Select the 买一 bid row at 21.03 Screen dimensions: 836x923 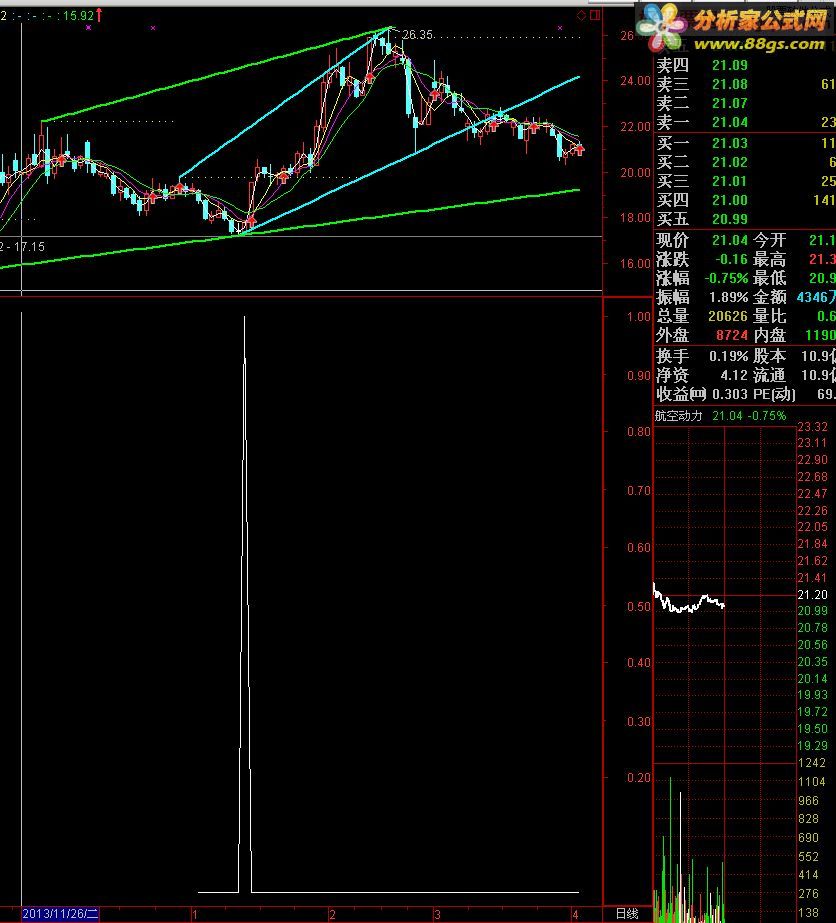coord(745,143)
